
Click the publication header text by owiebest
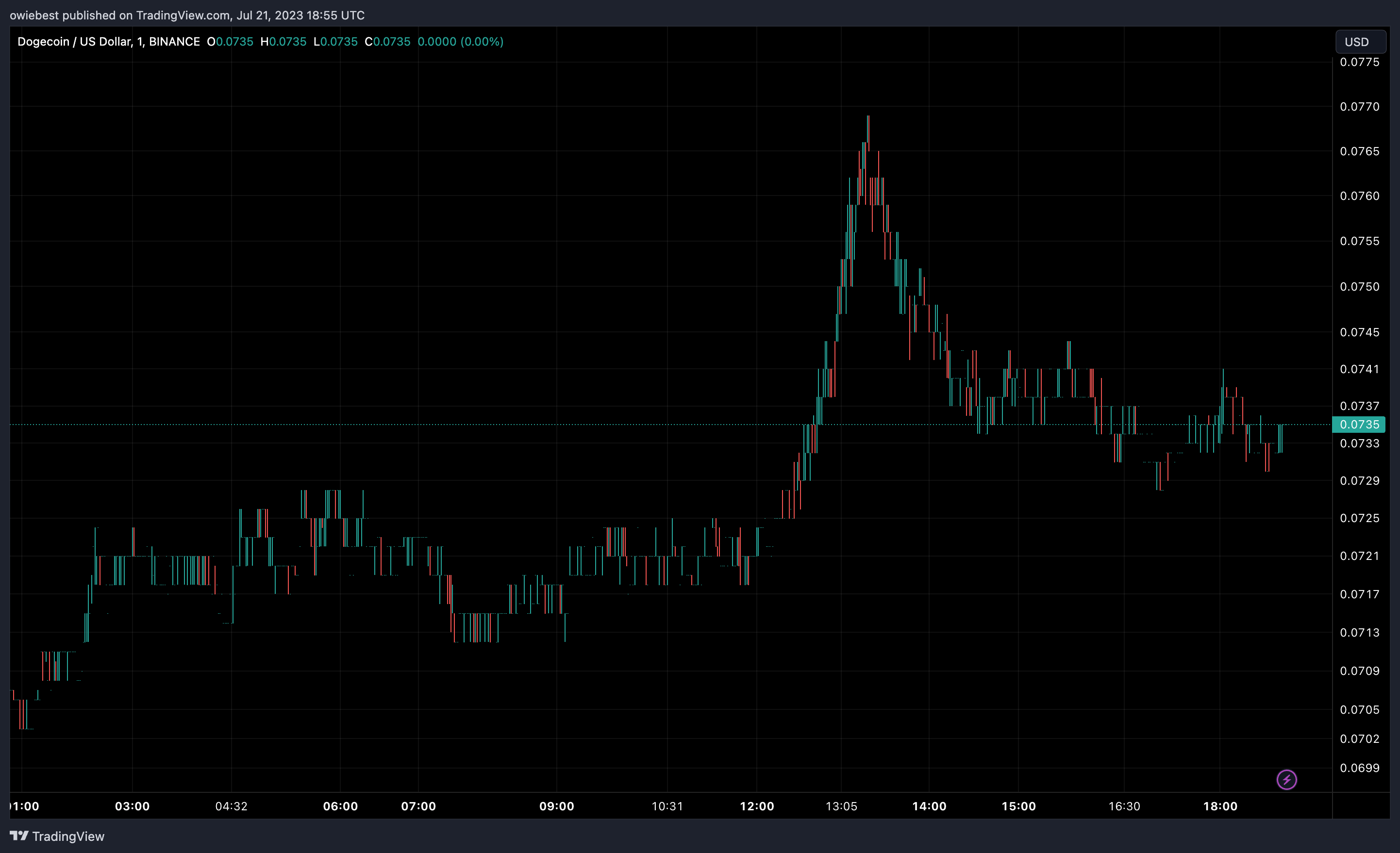click(x=187, y=16)
